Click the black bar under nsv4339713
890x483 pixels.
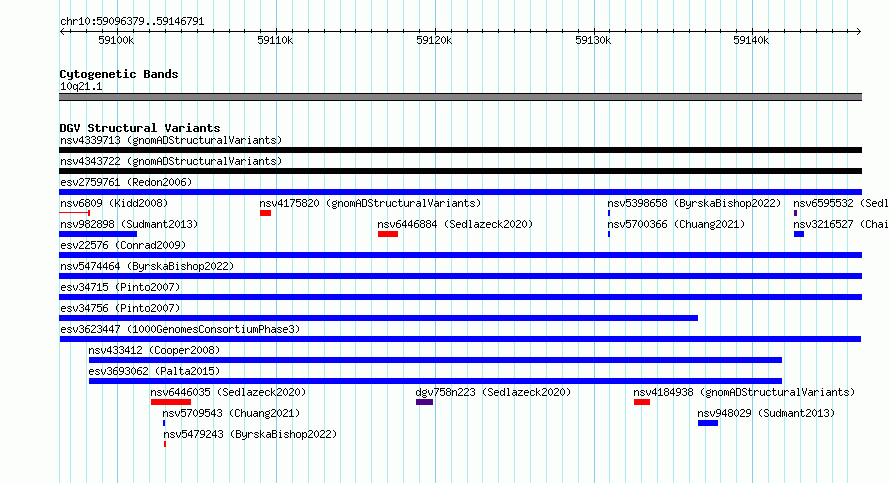(x=460, y=150)
